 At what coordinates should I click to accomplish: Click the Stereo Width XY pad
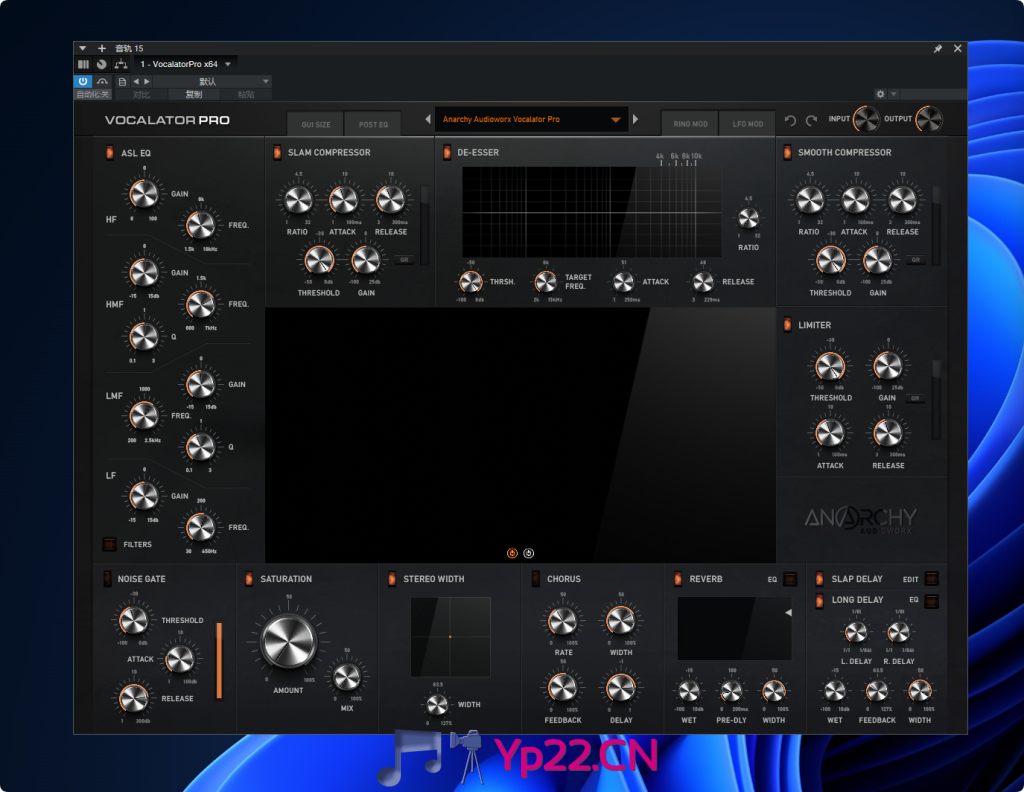[x=450, y=637]
